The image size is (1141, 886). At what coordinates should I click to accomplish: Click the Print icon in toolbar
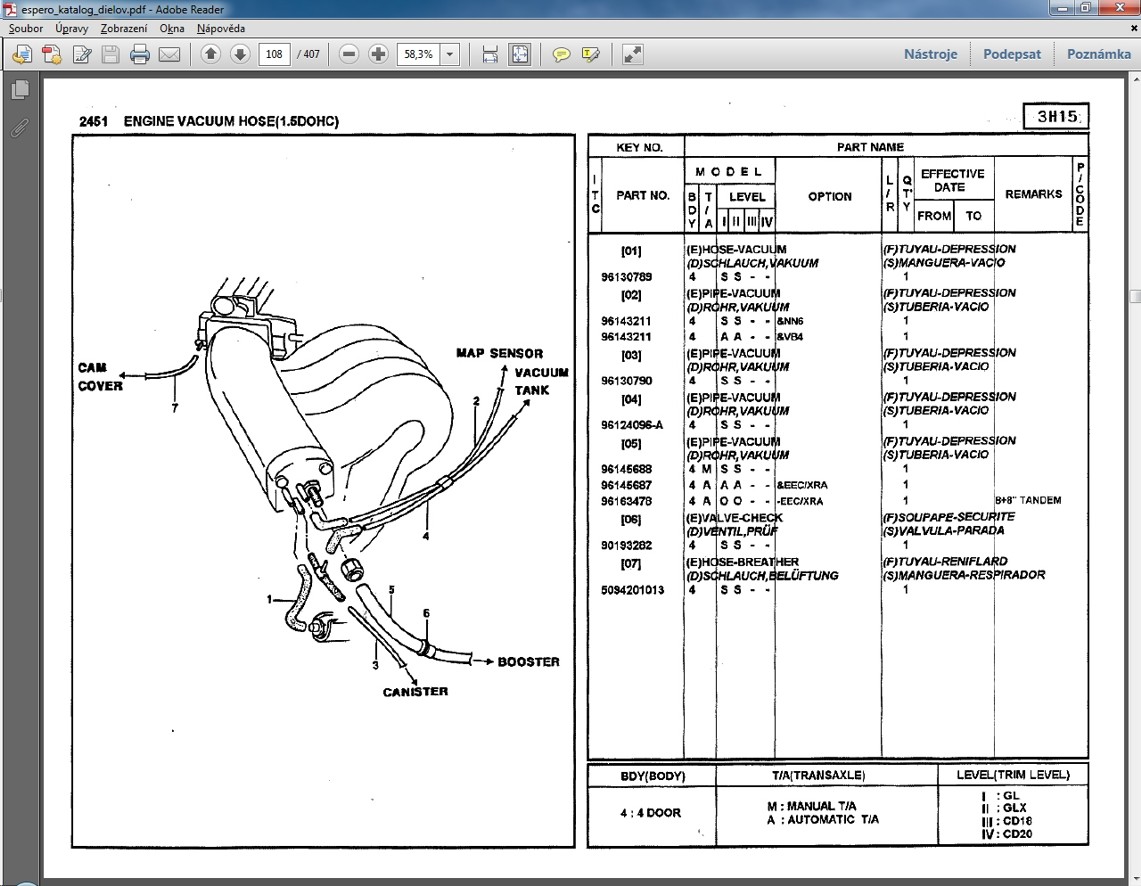coord(140,55)
